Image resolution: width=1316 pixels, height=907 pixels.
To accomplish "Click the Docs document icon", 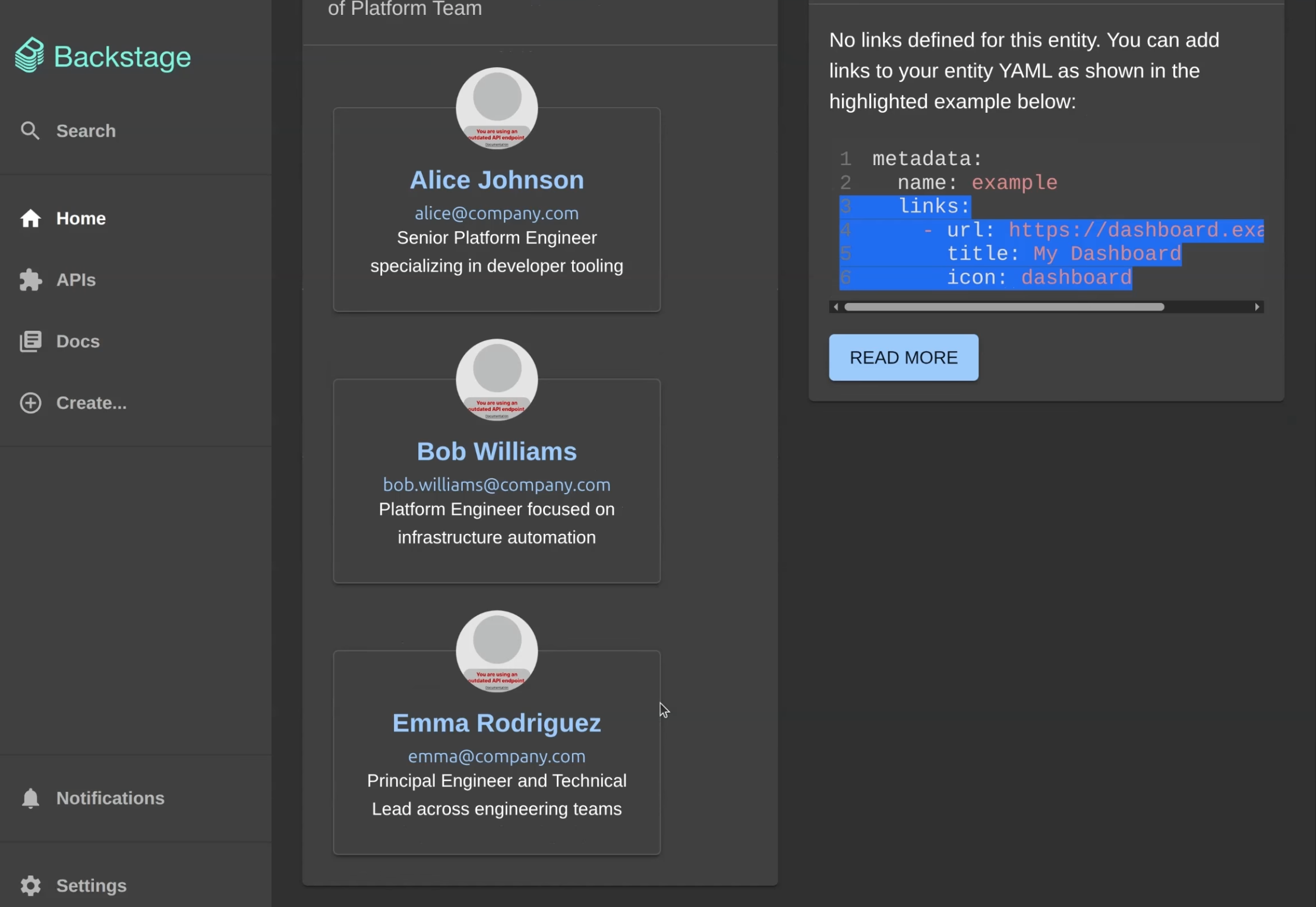I will (30, 341).
